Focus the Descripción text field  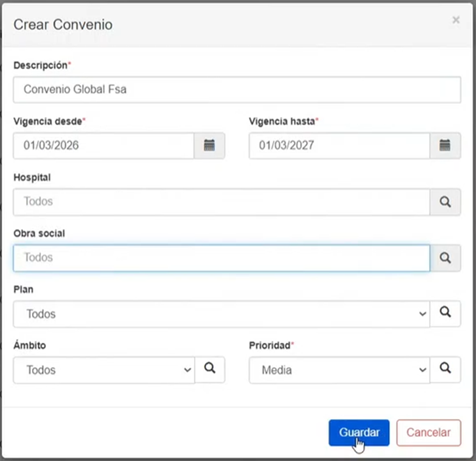237,90
